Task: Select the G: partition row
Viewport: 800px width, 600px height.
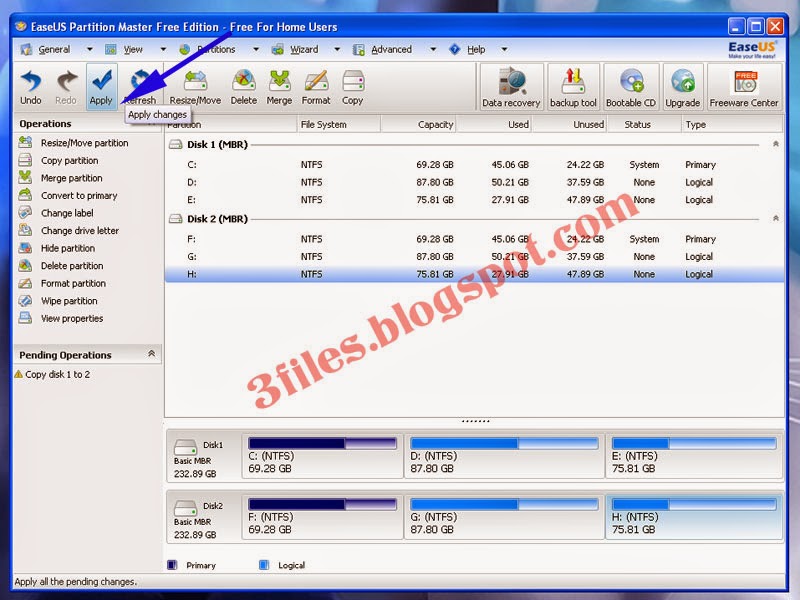Action: [474, 257]
